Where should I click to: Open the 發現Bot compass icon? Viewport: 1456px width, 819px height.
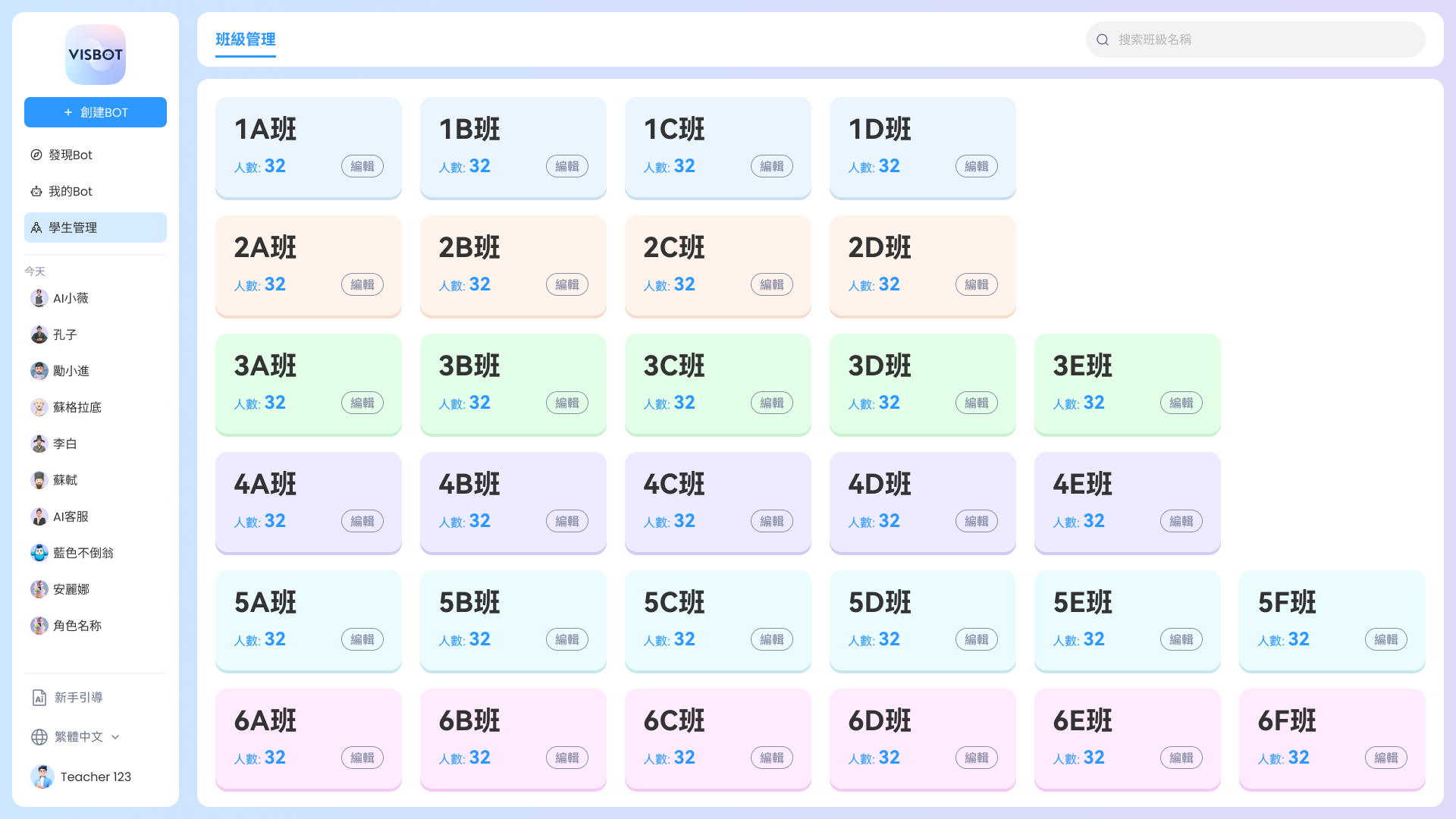[36, 155]
